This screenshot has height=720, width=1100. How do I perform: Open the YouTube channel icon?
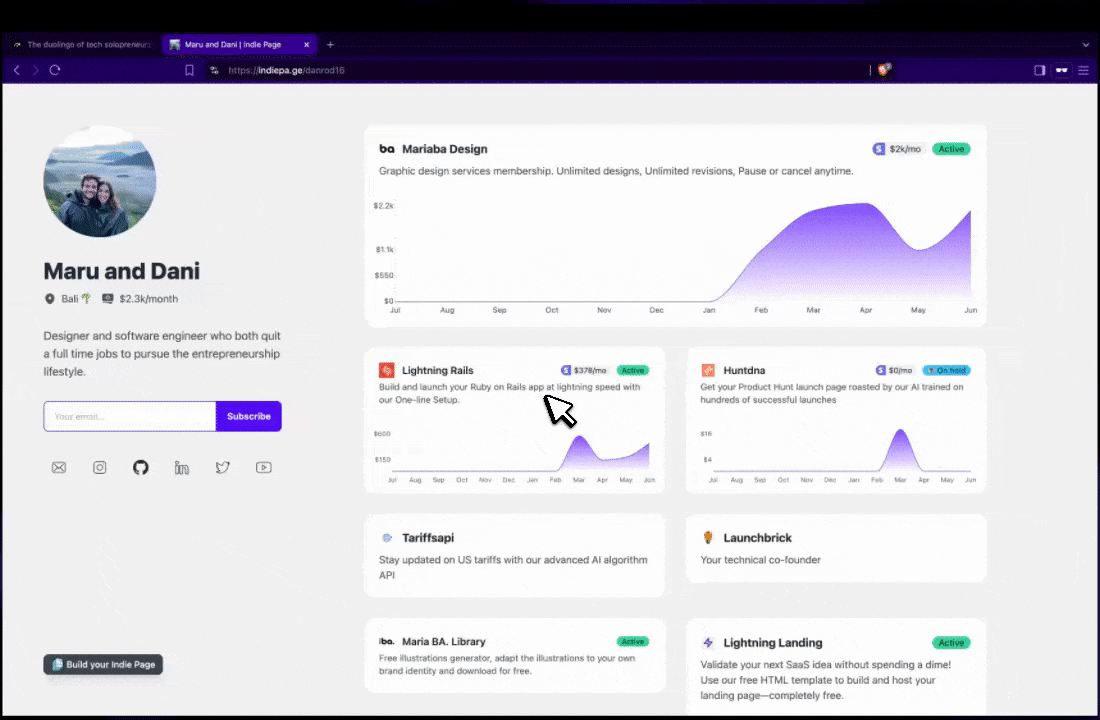coord(263,467)
